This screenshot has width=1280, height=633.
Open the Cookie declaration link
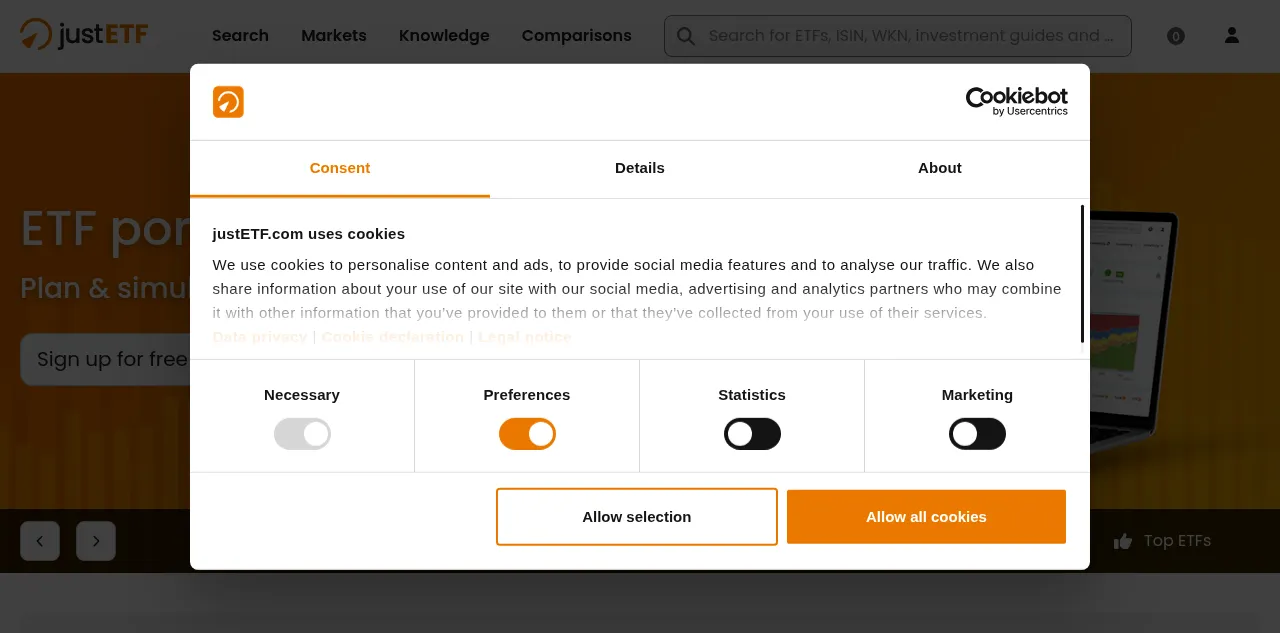coord(393,337)
